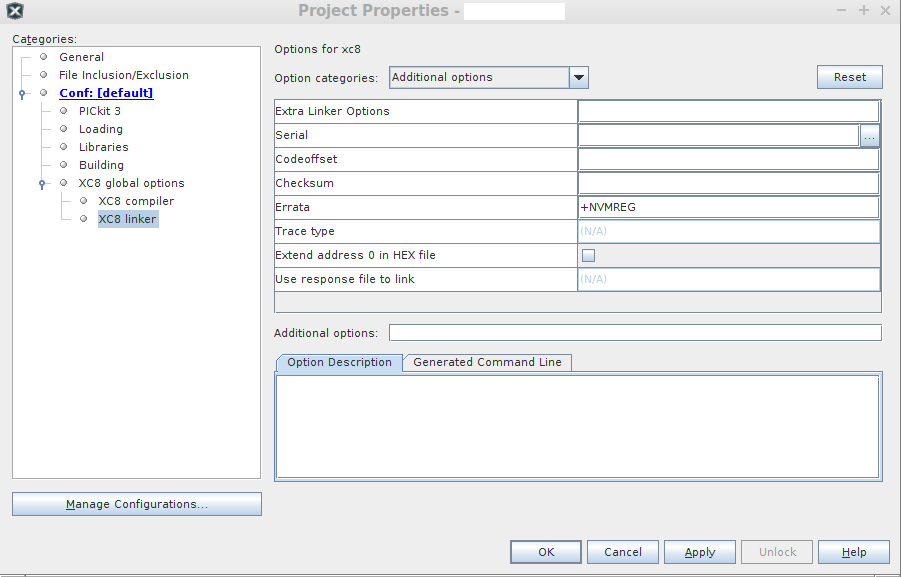Switch to the Option Description tab

(339, 363)
